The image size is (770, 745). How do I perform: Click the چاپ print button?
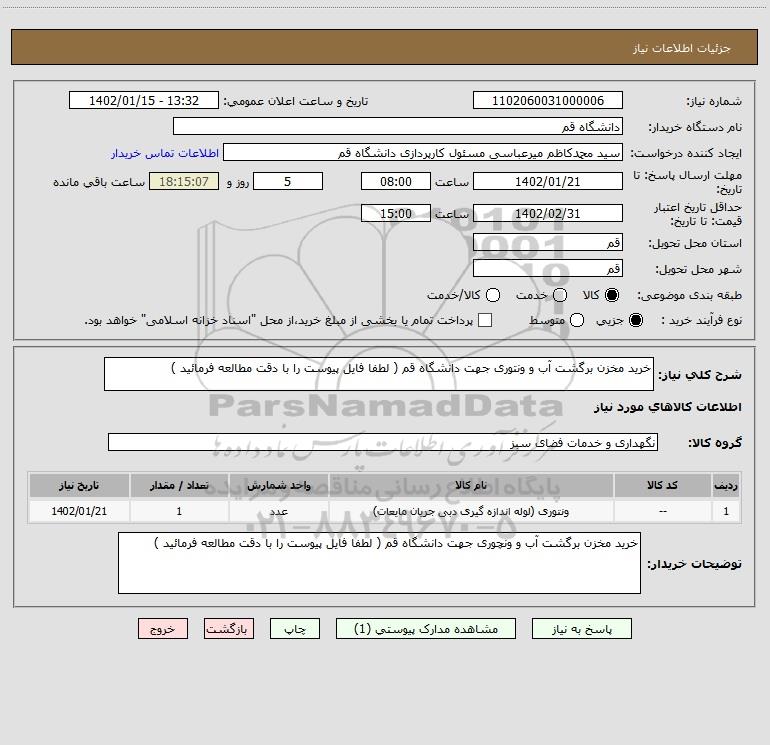[295, 629]
